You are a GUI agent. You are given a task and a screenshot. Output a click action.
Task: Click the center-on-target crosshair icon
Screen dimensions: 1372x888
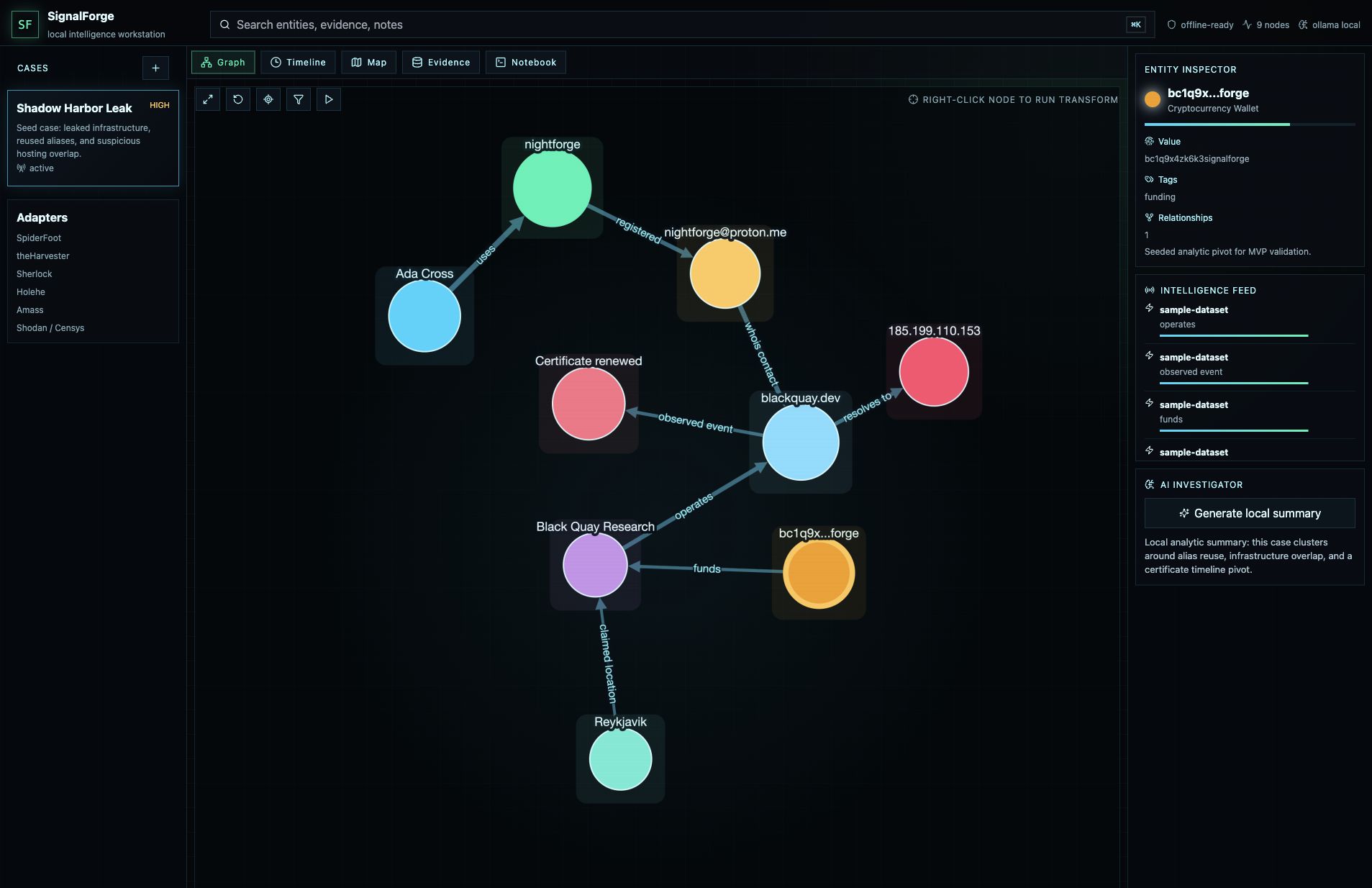pyautogui.click(x=268, y=99)
